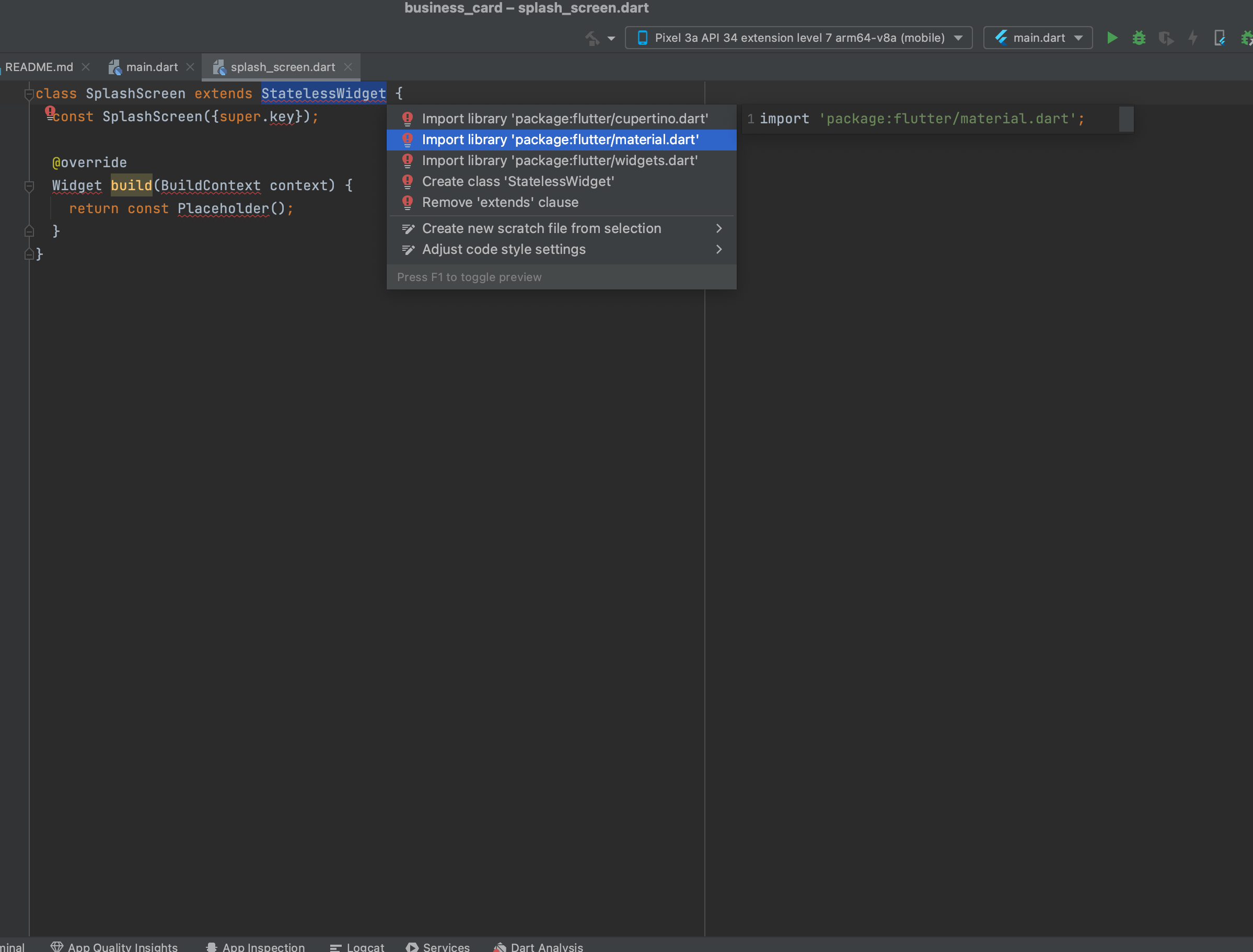Click the Flutter Hot Reload lightning icon
1253x952 pixels.
pos(1193,38)
